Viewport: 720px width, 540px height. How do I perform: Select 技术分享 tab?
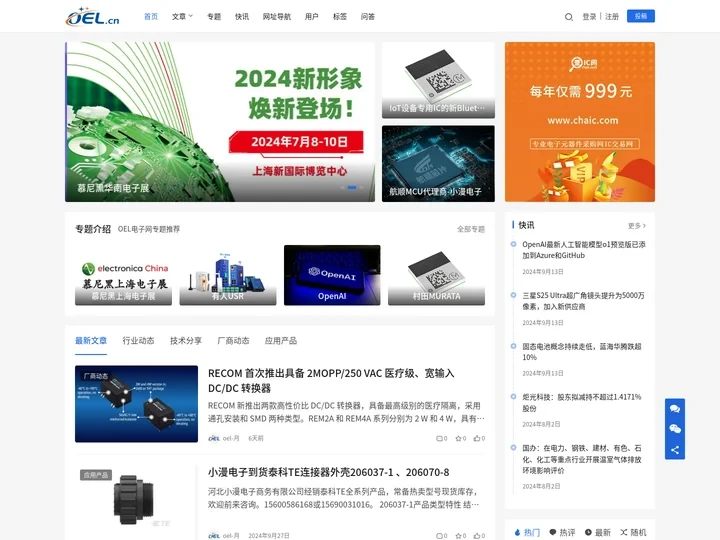tap(186, 341)
